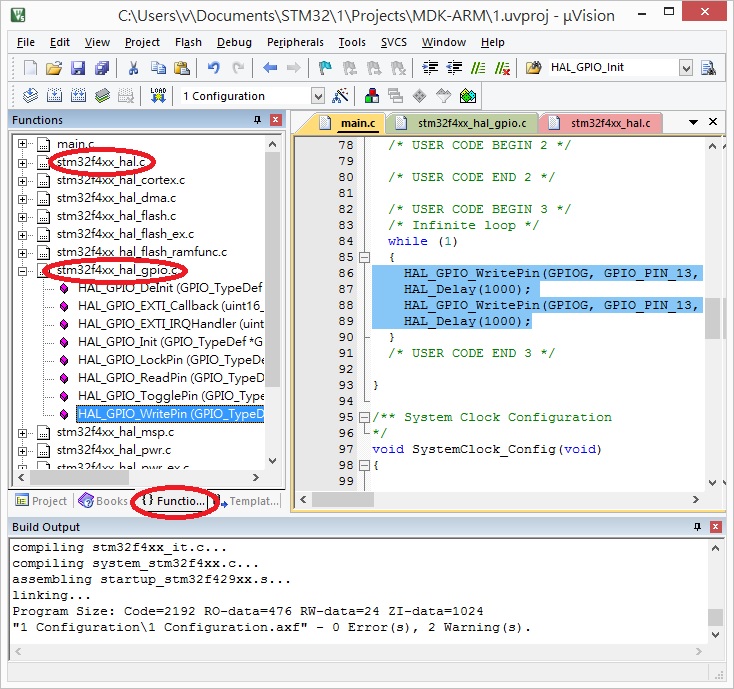Open Manage Run-Time Environment with the green diamond icon
The height and width of the screenshot is (689, 734).
tap(419, 96)
